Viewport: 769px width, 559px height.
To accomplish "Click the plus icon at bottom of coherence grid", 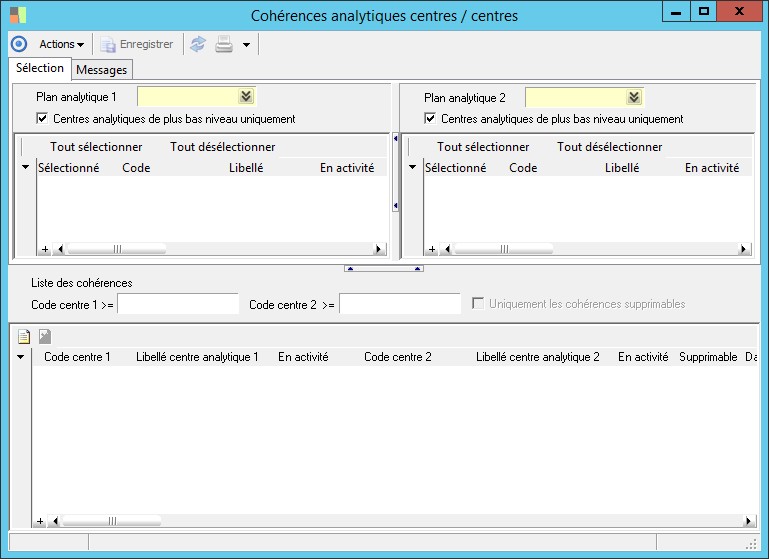I will tap(41, 521).
